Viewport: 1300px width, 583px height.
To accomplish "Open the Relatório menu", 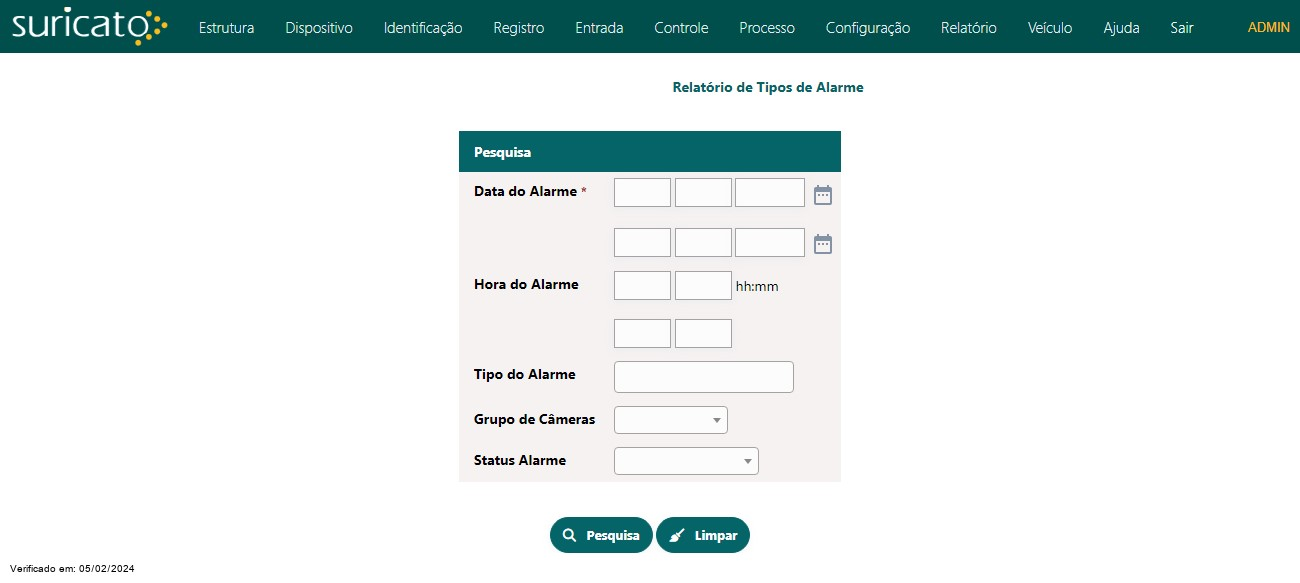I will (969, 28).
